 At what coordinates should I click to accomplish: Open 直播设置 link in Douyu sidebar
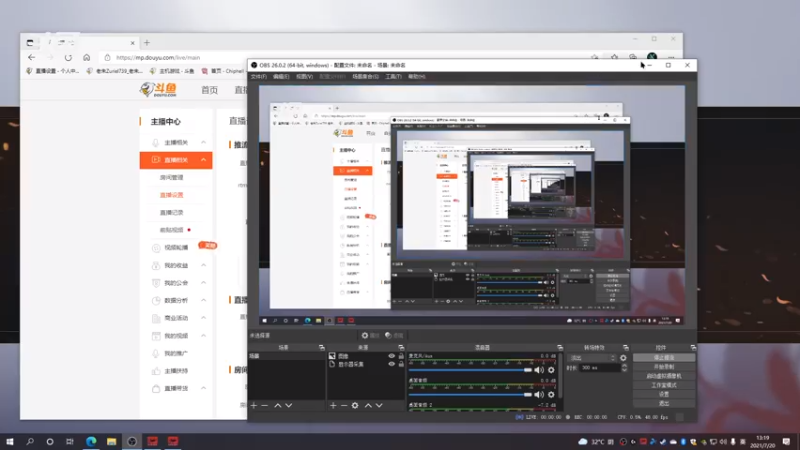pos(171,195)
